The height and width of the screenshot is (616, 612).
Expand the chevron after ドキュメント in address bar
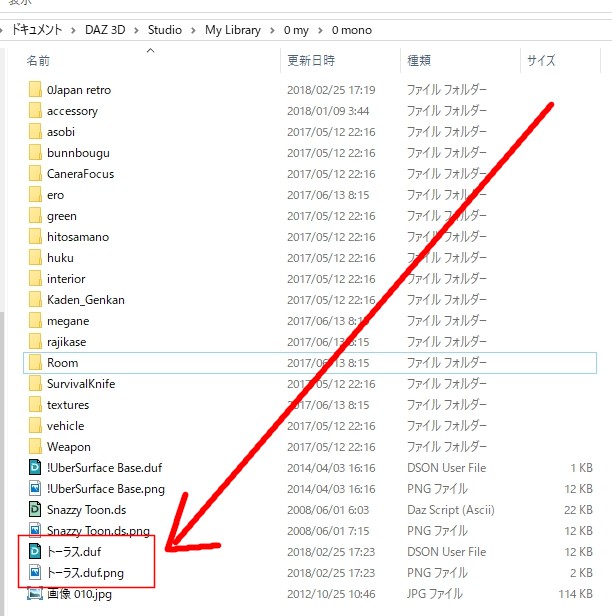point(73,30)
